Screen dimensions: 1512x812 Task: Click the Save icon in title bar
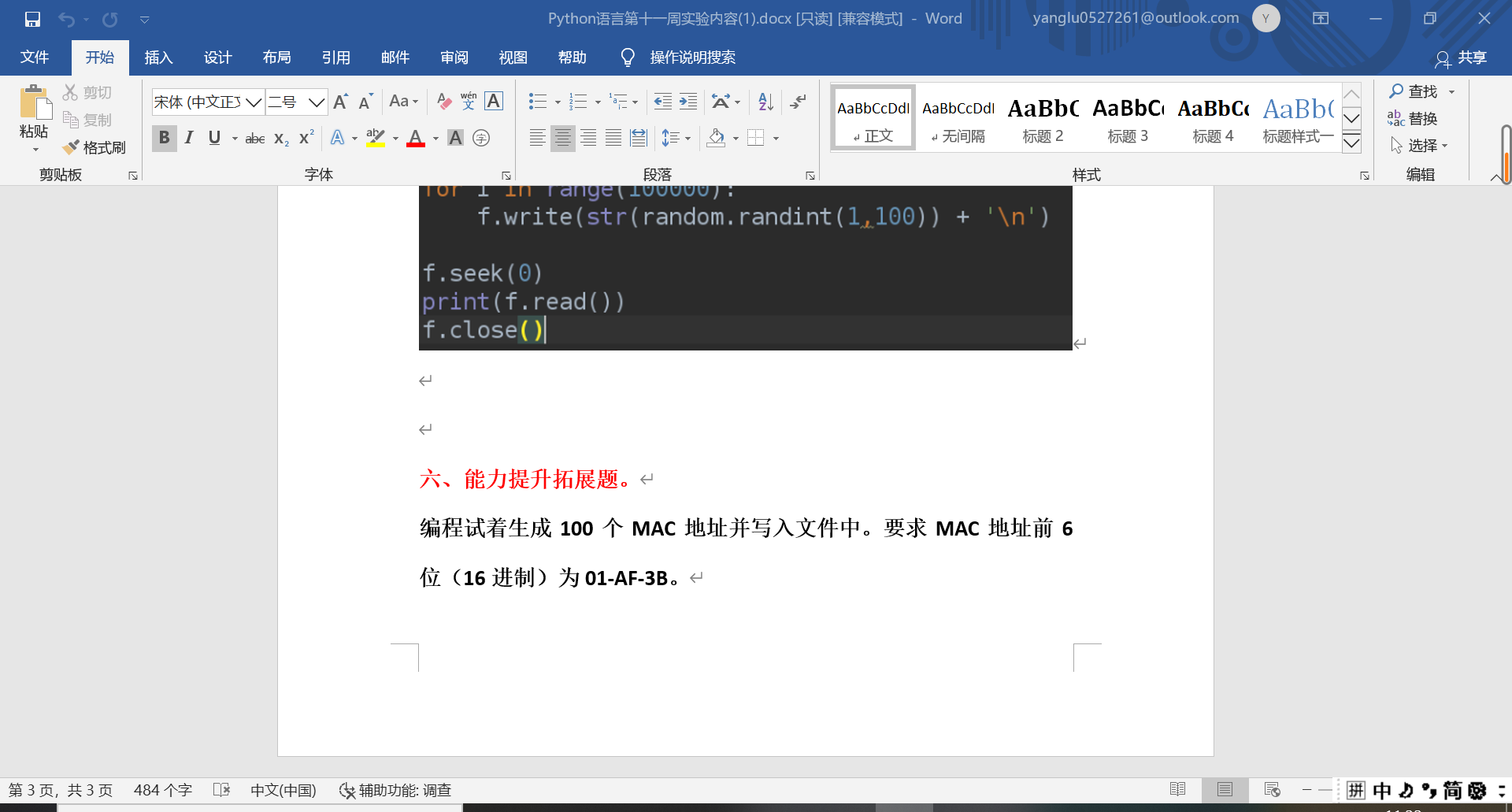coord(32,19)
